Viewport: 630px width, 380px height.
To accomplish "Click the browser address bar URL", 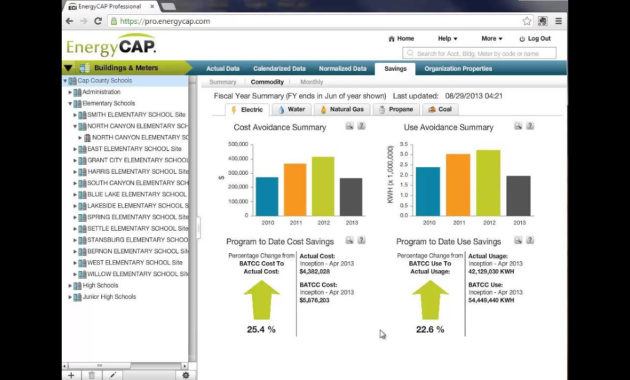I will (x=165, y=21).
